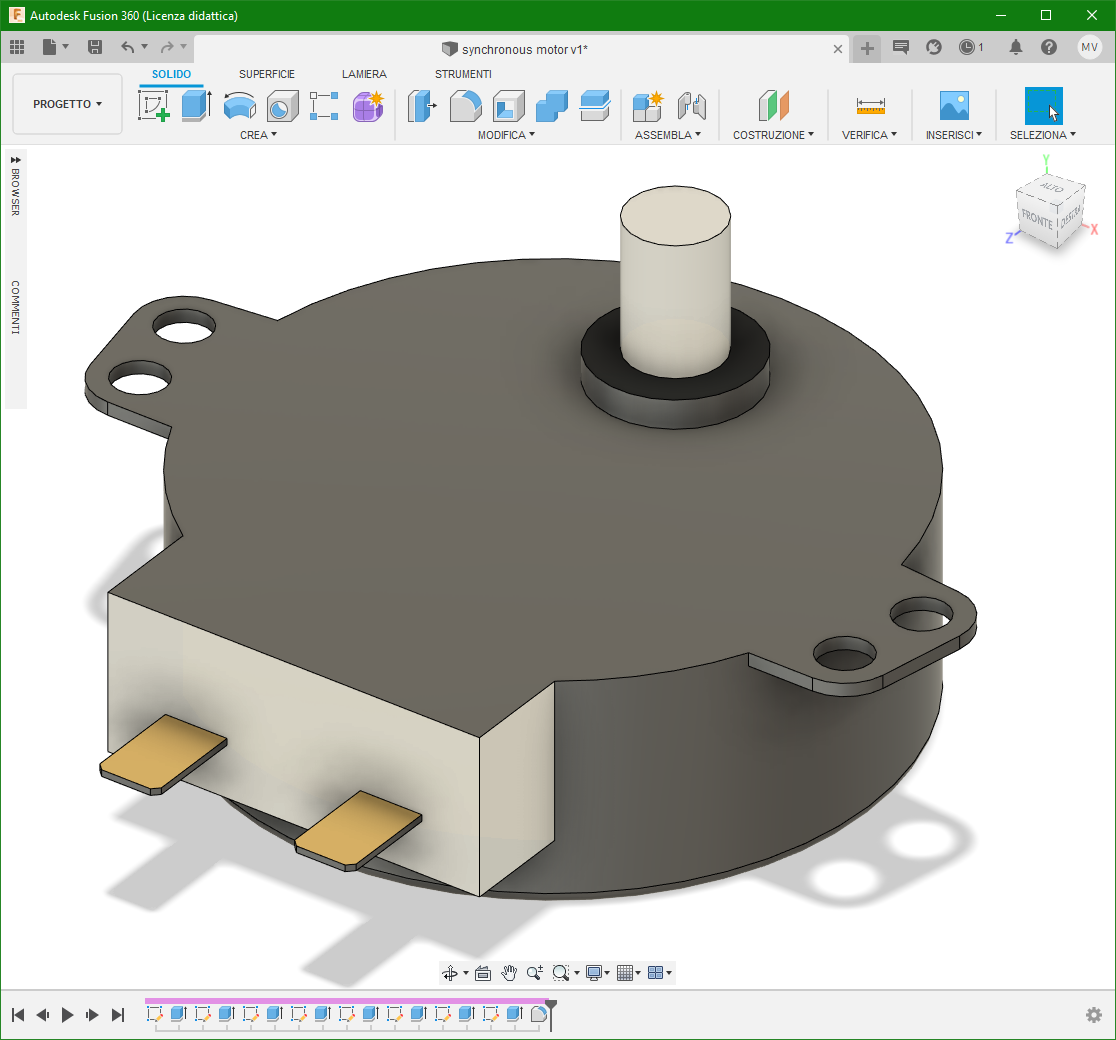1116x1040 pixels.
Task: Open the Fillet tool in Modifica
Action: click(466, 105)
